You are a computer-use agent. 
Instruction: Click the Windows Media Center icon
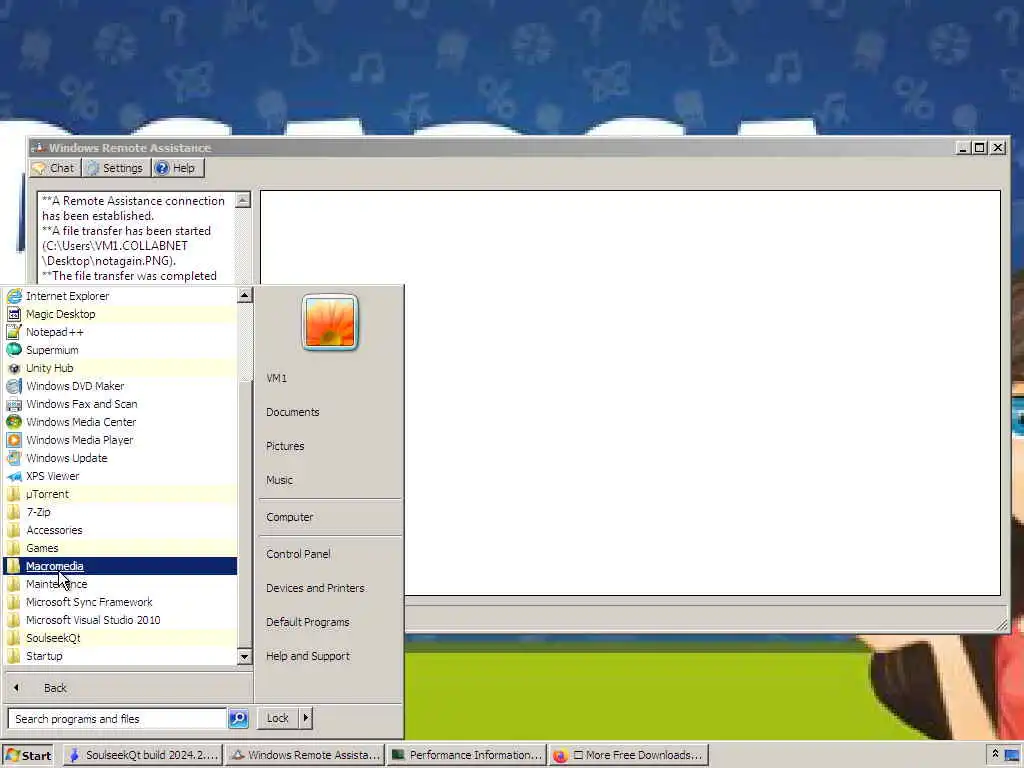tap(14, 422)
